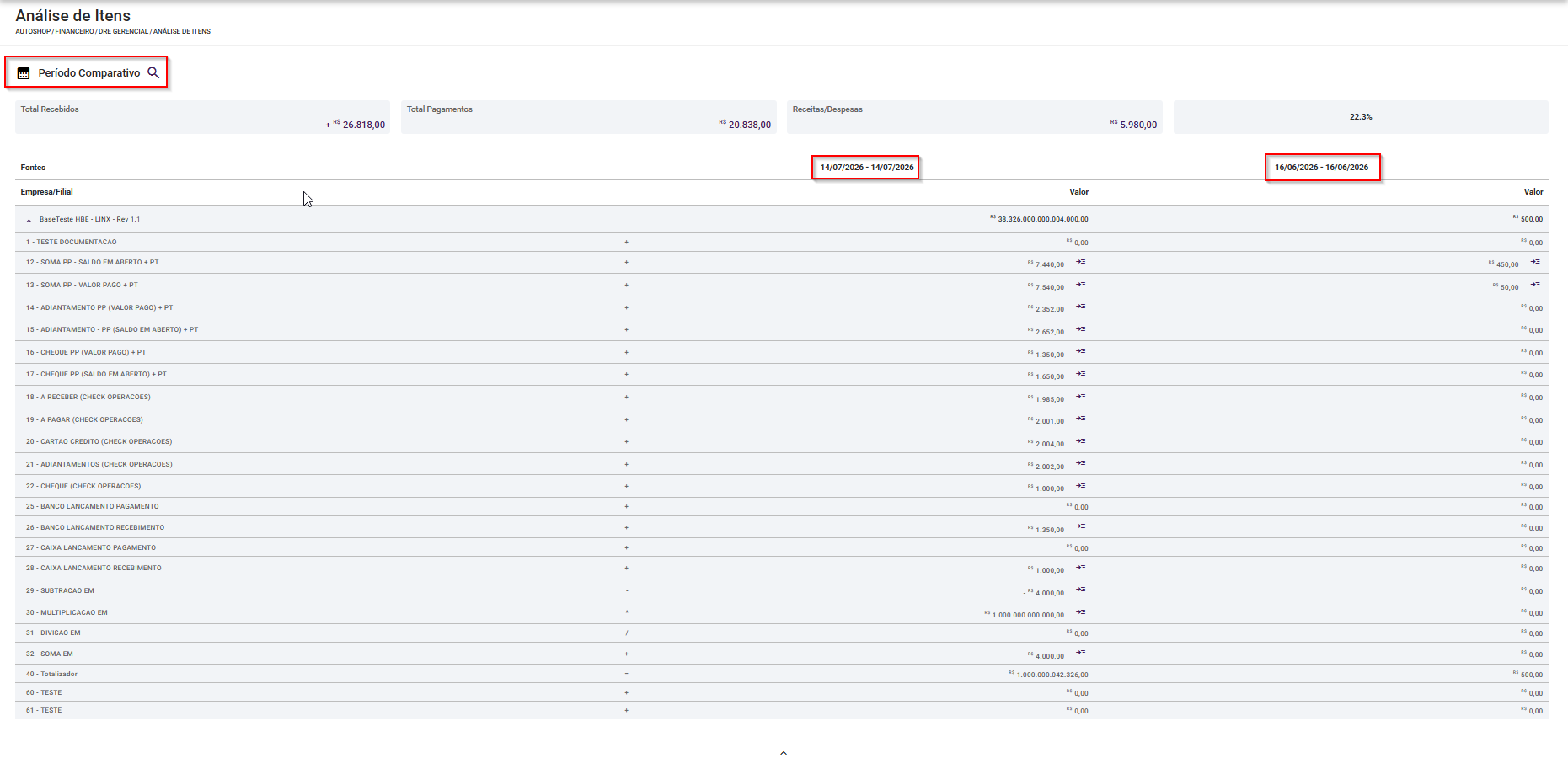
Task: Click the Total Recebidos card
Action: (202, 117)
